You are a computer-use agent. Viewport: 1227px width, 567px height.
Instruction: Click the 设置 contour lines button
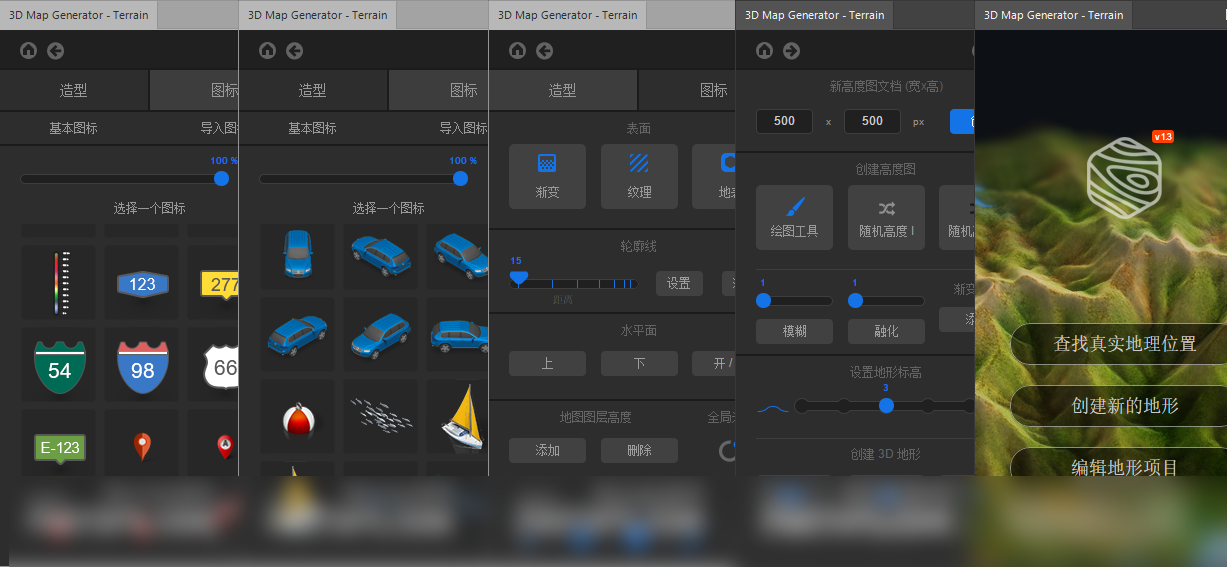tap(679, 283)
